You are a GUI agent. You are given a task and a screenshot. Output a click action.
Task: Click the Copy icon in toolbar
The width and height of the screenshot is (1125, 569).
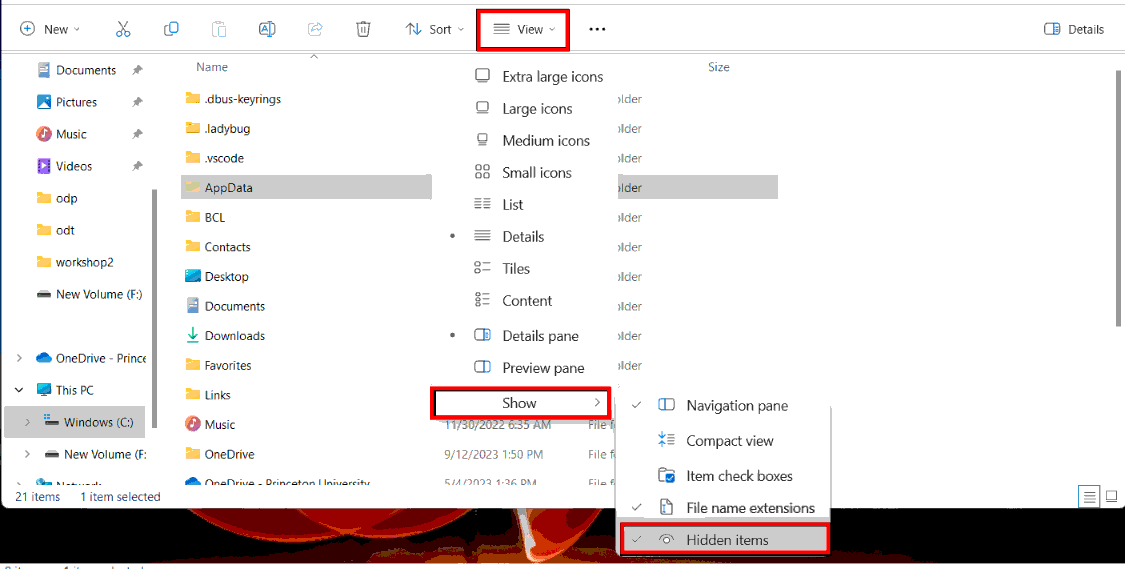pyautogui.click(x=171, y=29)
